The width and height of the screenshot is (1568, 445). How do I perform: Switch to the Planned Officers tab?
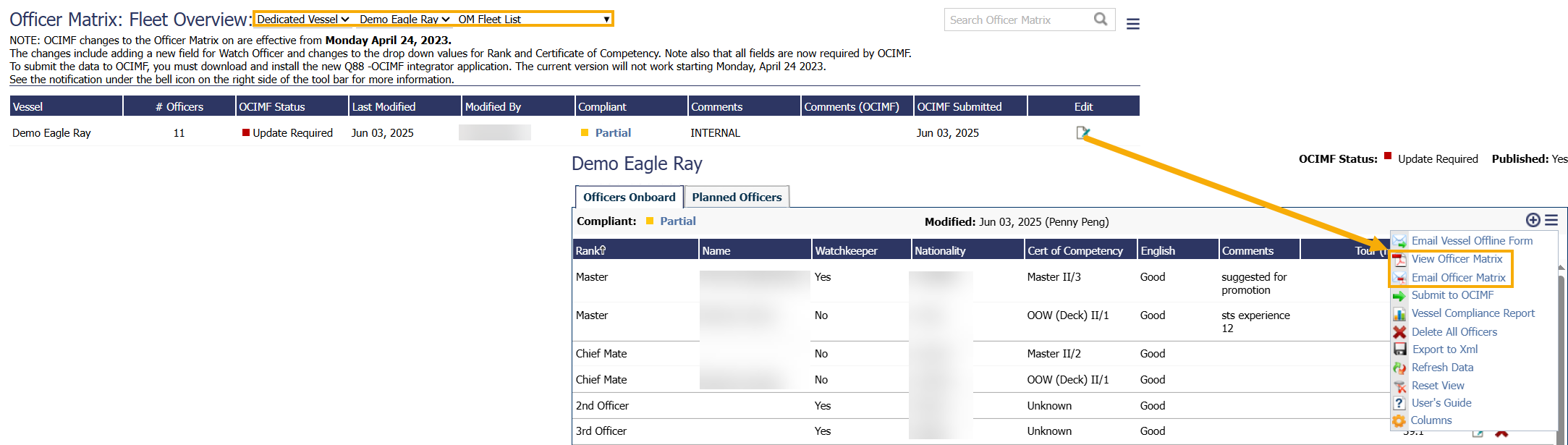[737, 197]
